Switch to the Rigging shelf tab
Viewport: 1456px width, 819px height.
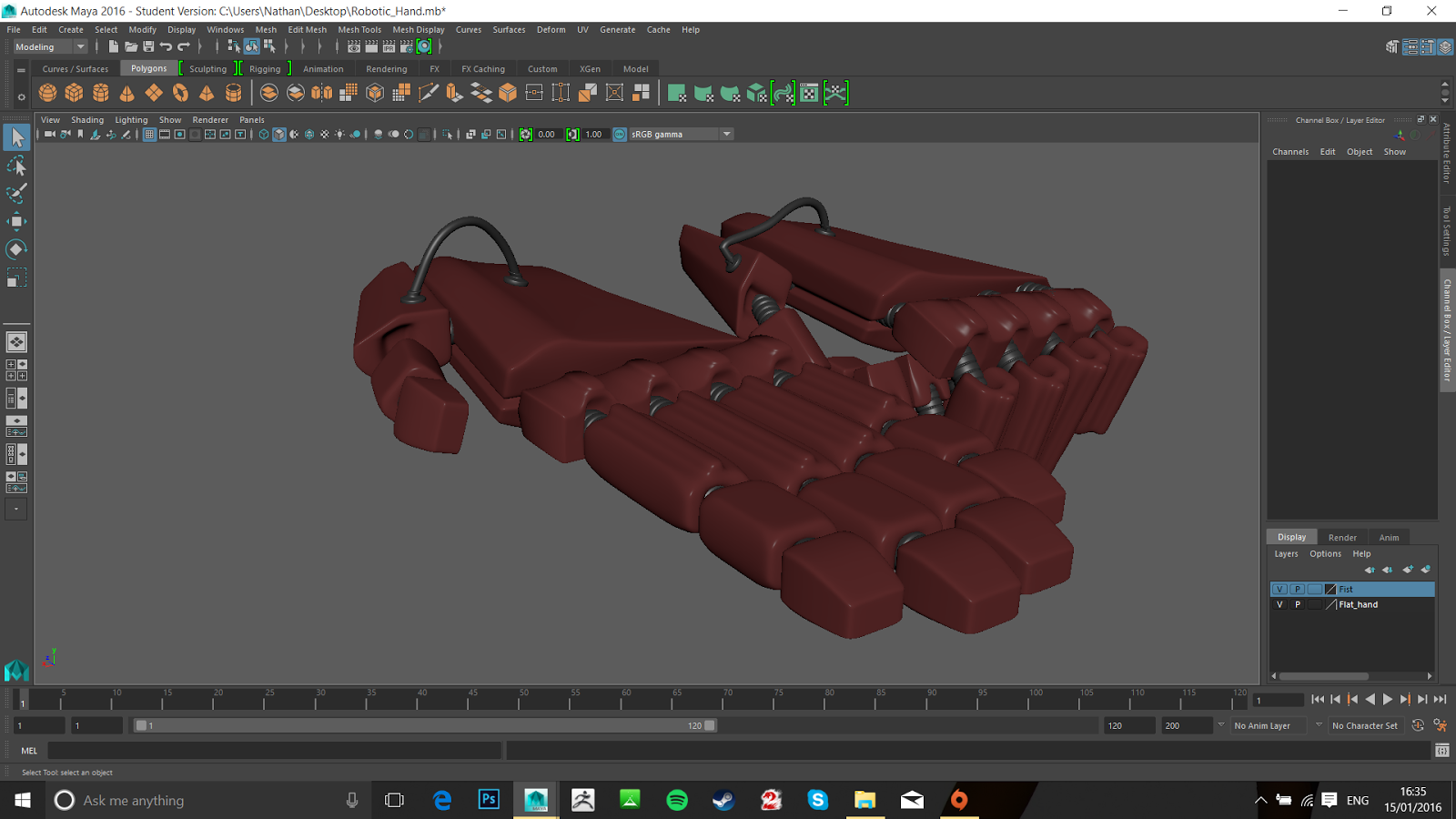[265, 69]
